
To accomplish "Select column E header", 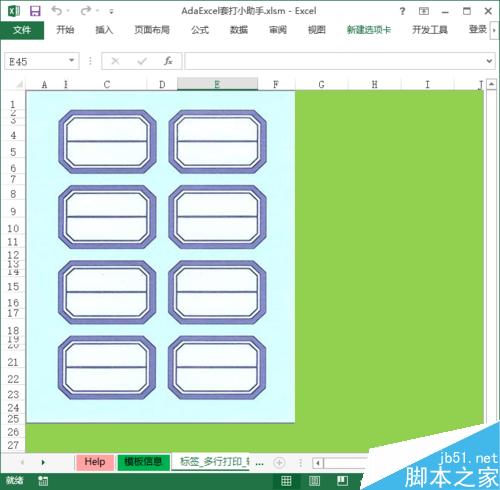I will point(217,84).
